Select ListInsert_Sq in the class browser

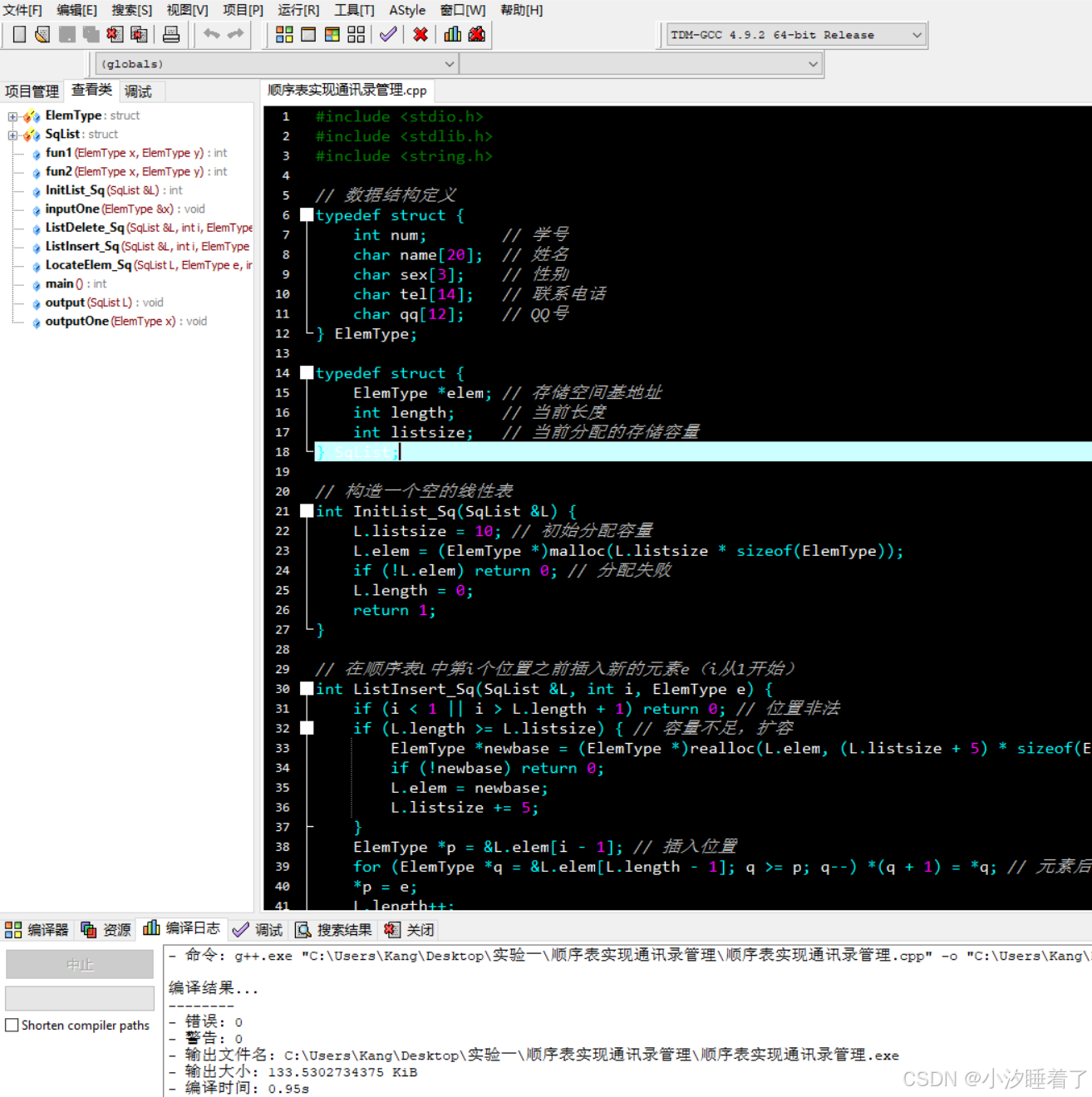pos(86,246)
